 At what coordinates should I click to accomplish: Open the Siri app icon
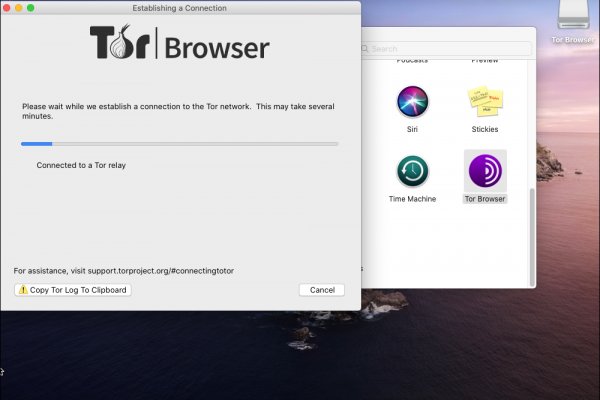412,102
